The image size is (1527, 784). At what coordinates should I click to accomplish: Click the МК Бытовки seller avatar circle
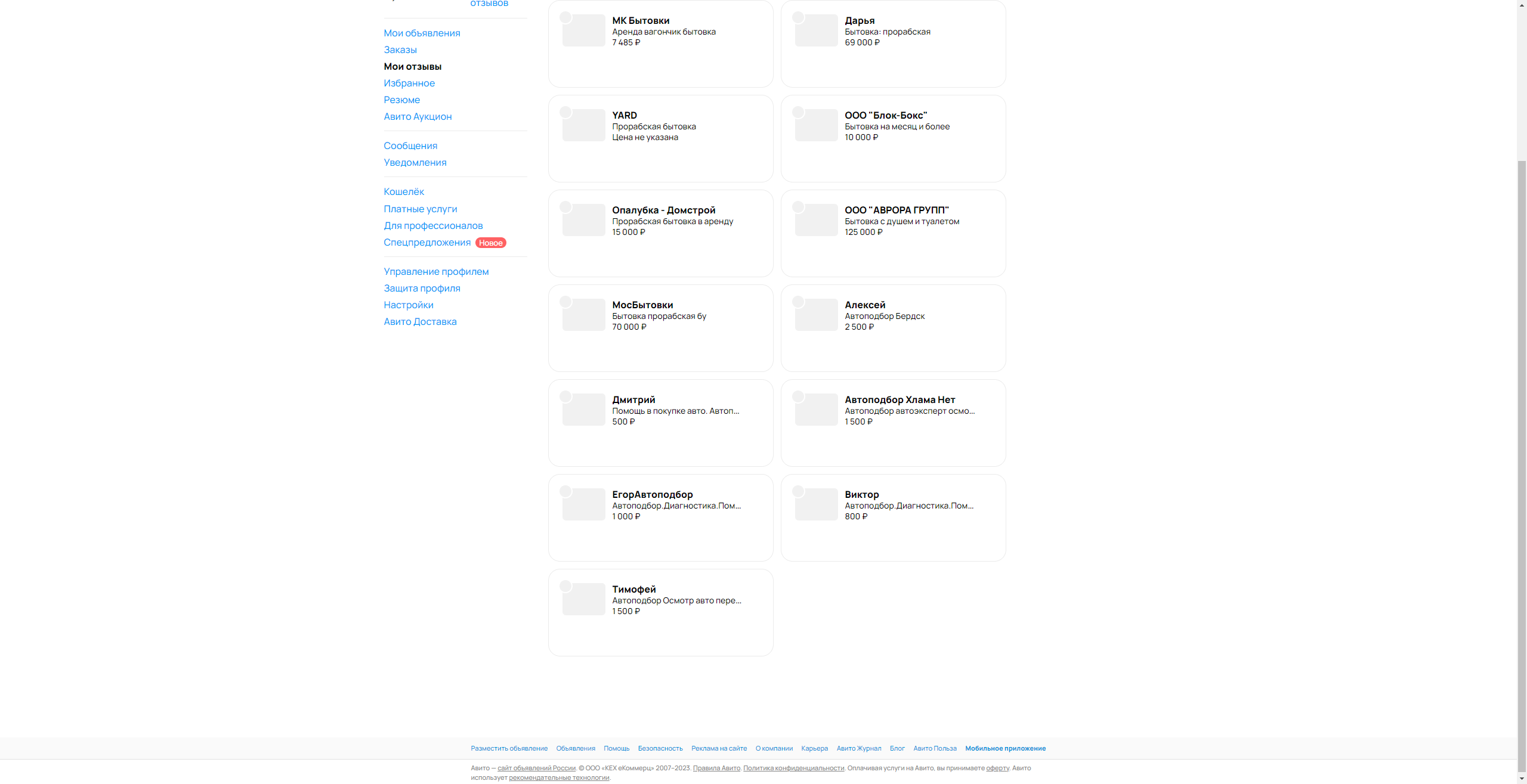click(x=565, y=17)
